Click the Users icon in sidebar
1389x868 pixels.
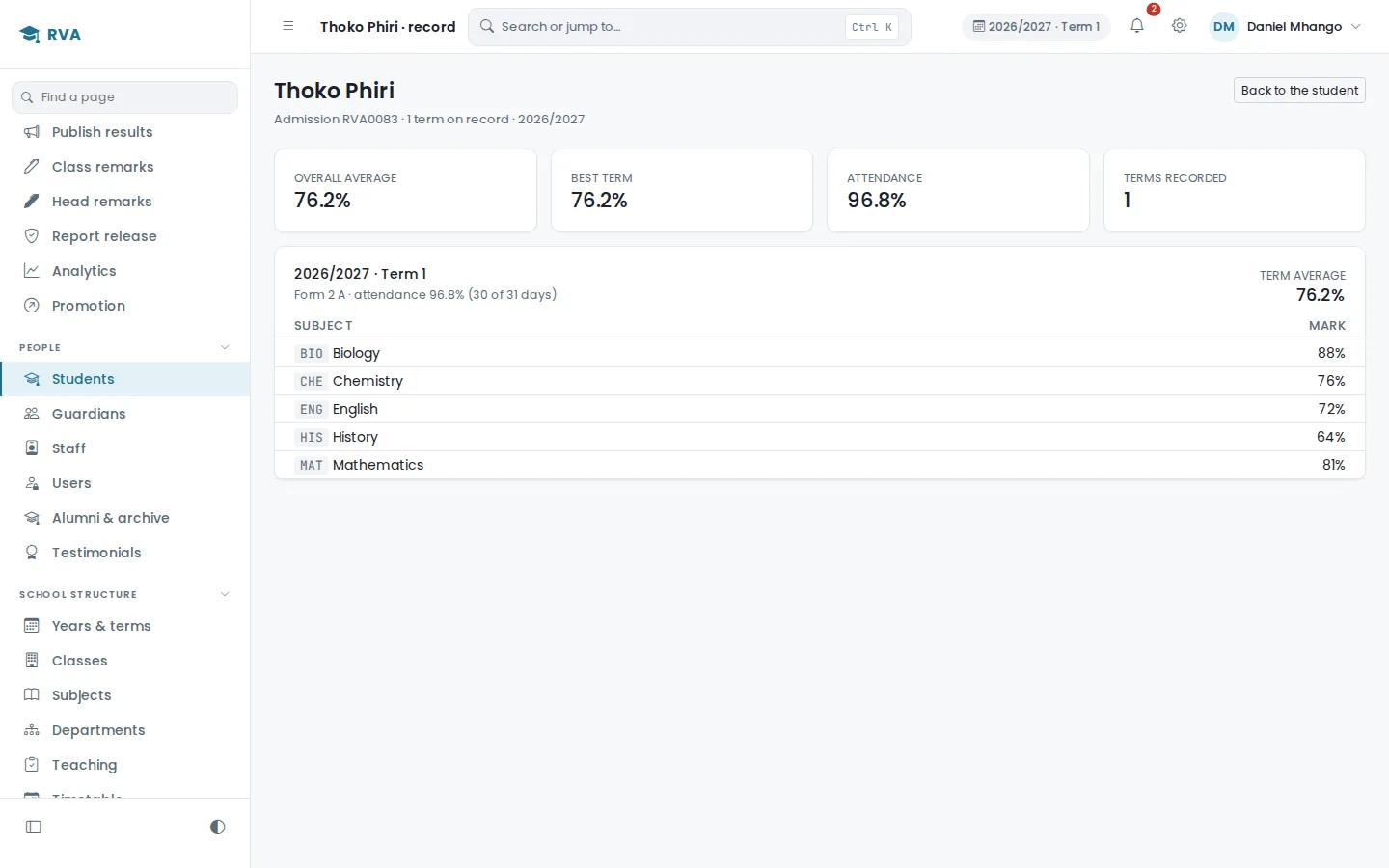[x=32, y=483]
